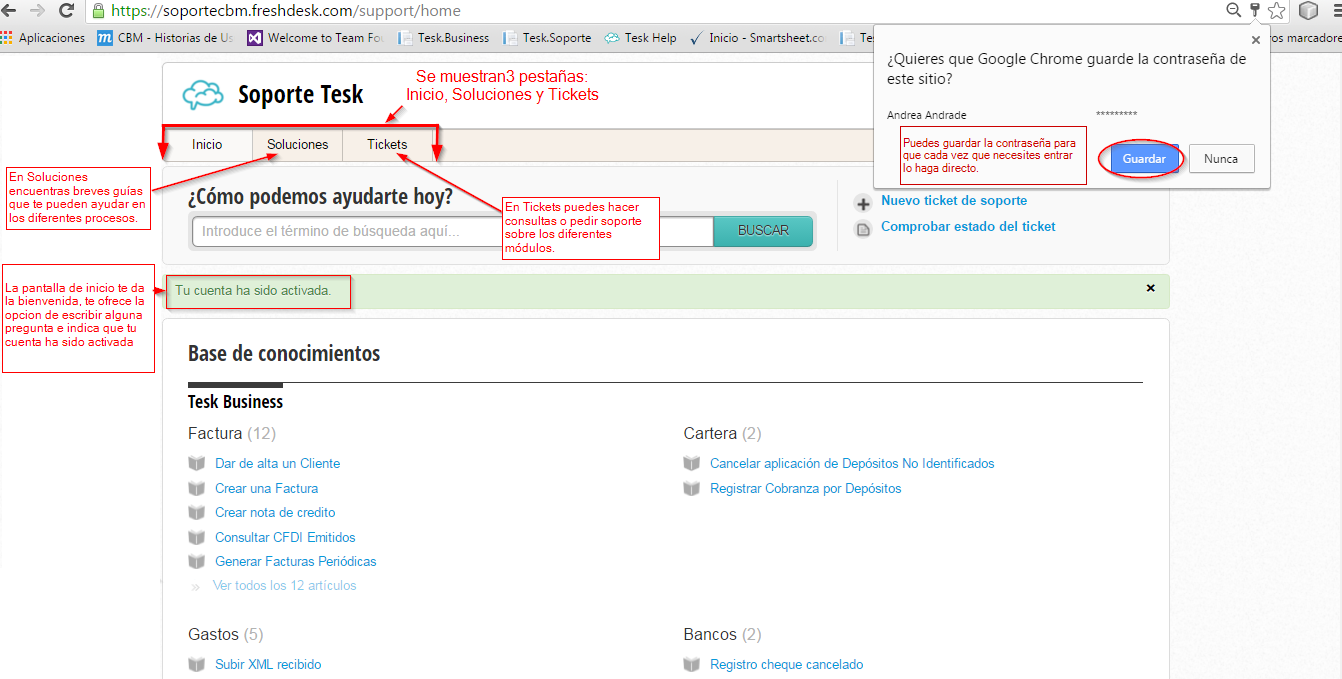This screenshot has width=1342, height=679.
Task: Switch to the Soluciones tab
Action: click(x=297, y=144)
